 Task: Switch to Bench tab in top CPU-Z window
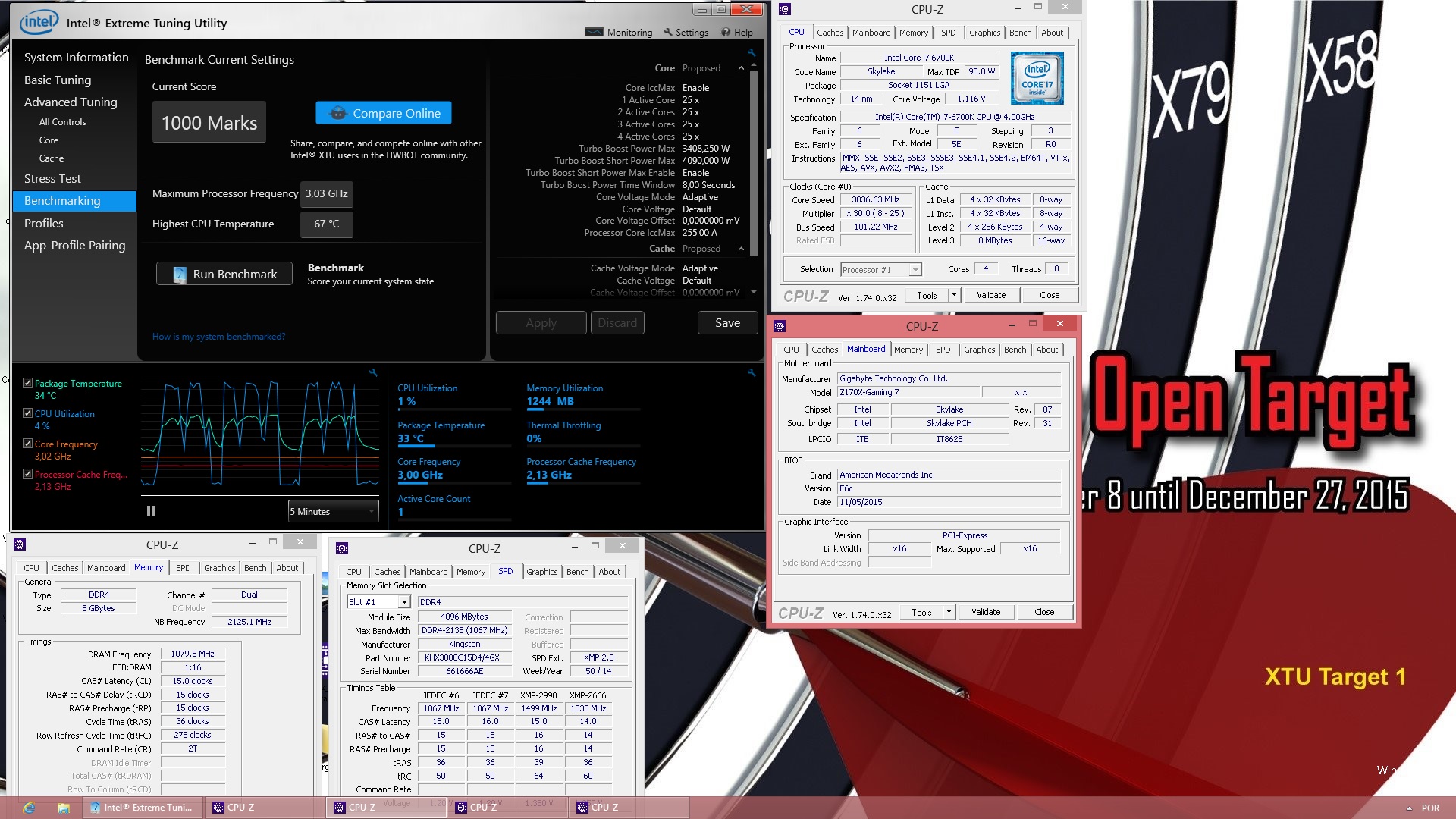1020,33
